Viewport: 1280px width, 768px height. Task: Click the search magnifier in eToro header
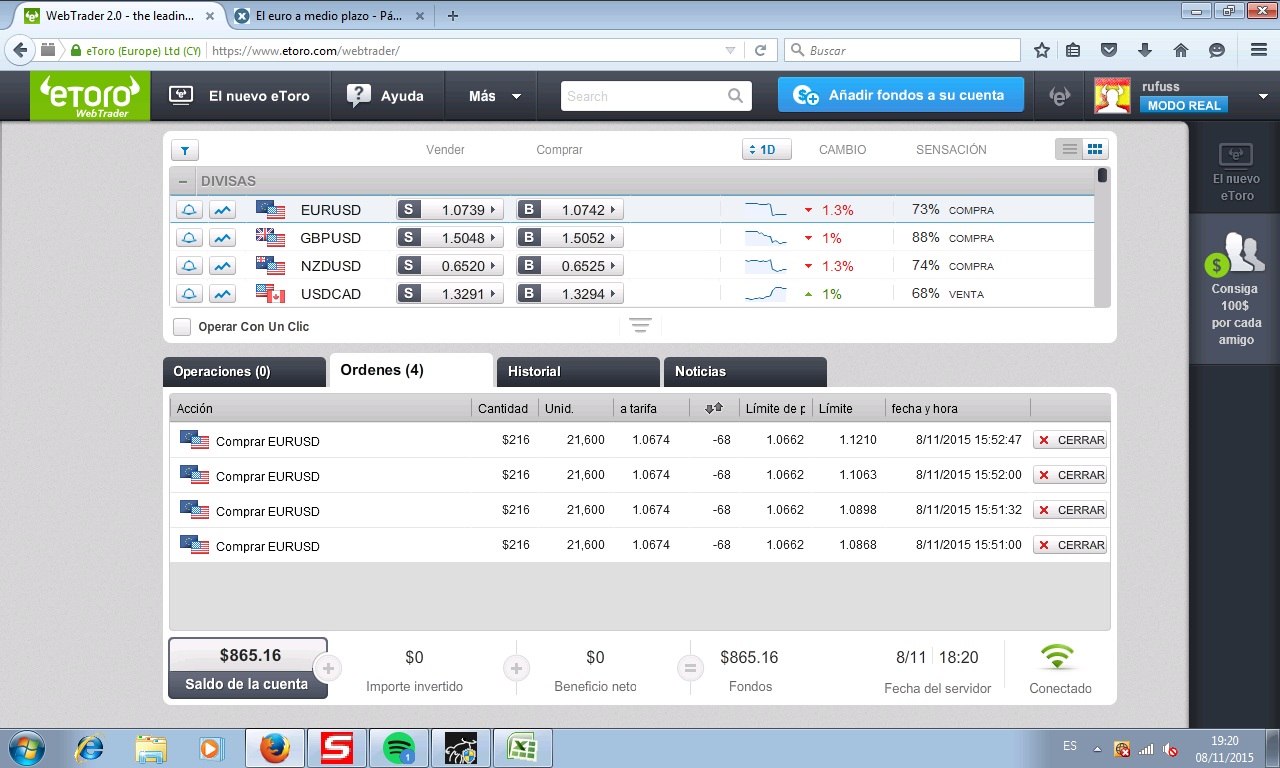click(736, 96)
